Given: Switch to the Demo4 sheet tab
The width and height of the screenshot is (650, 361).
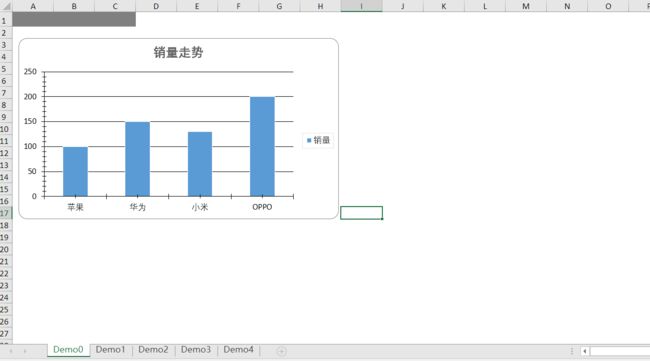Looking at the screenshot, I should [238, 350].
